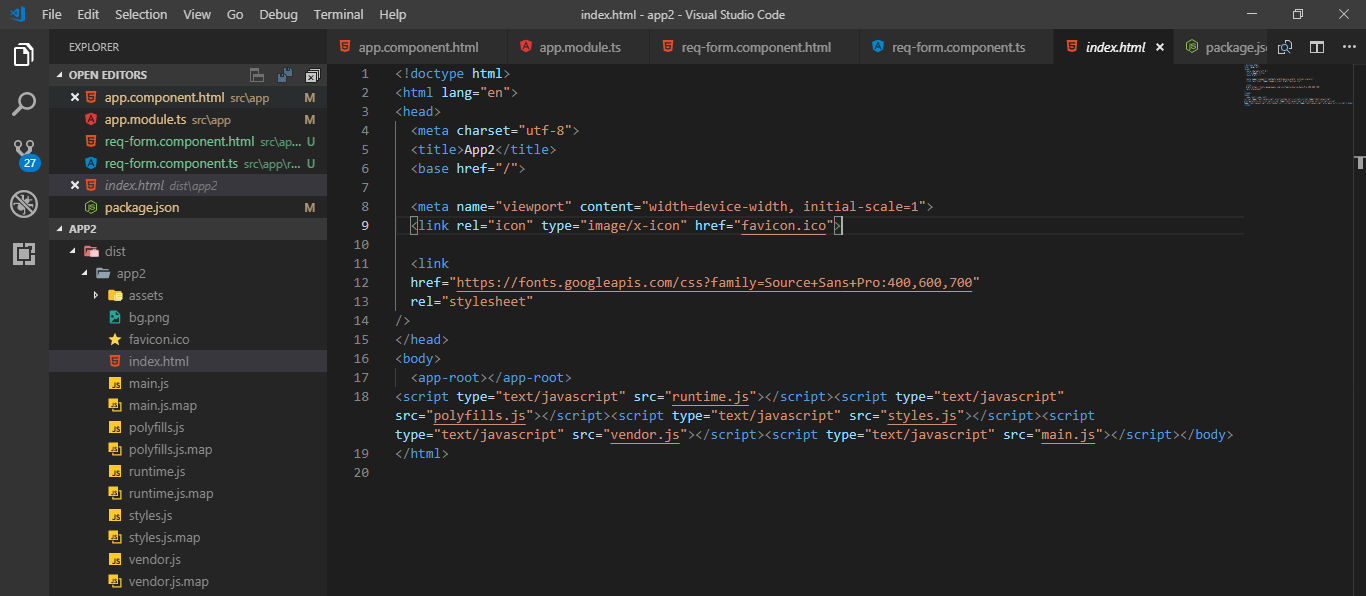Open the Extensions view in activity bar
1366x596 pixels.
coord(24,253)
